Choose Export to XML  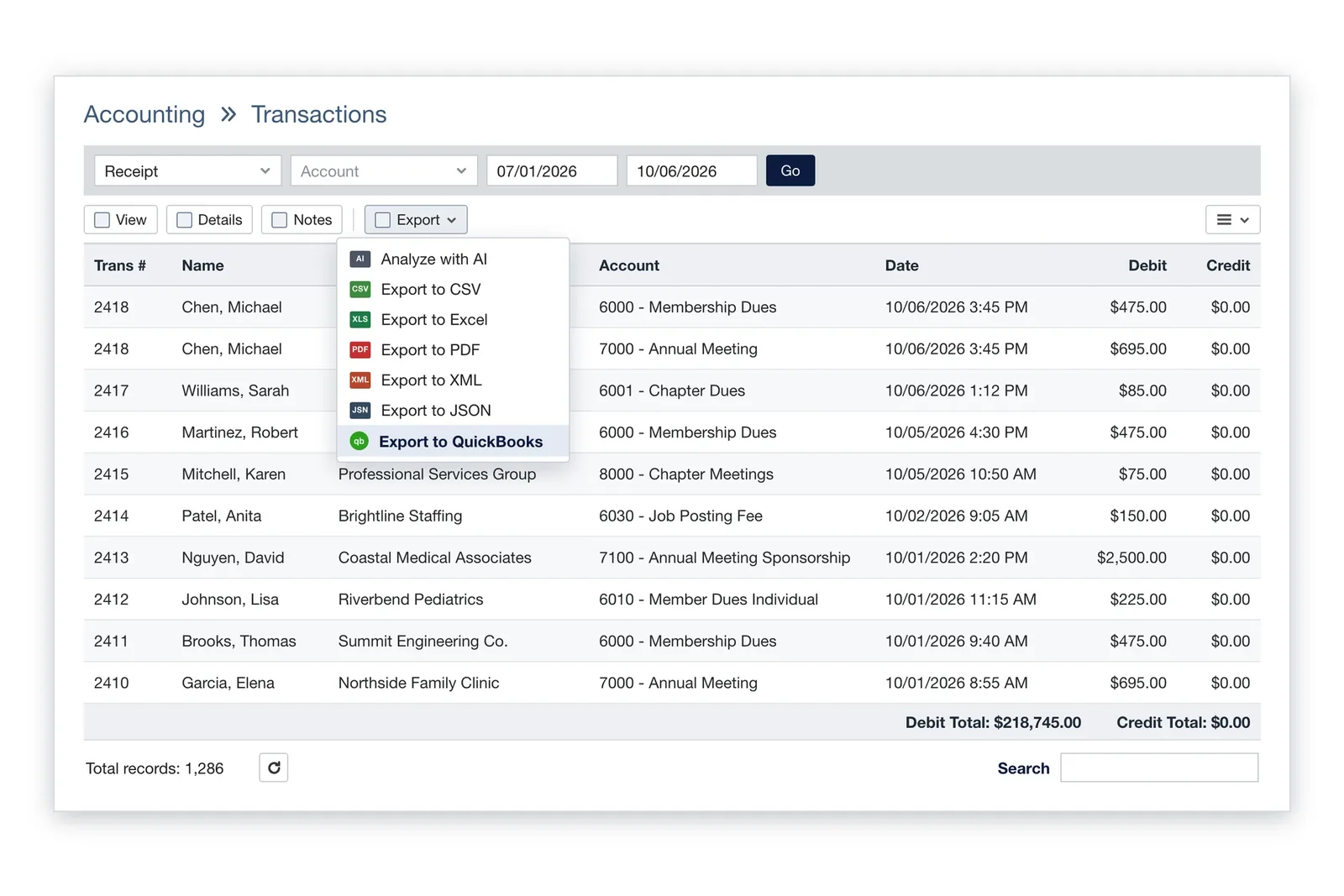point(453,380)
